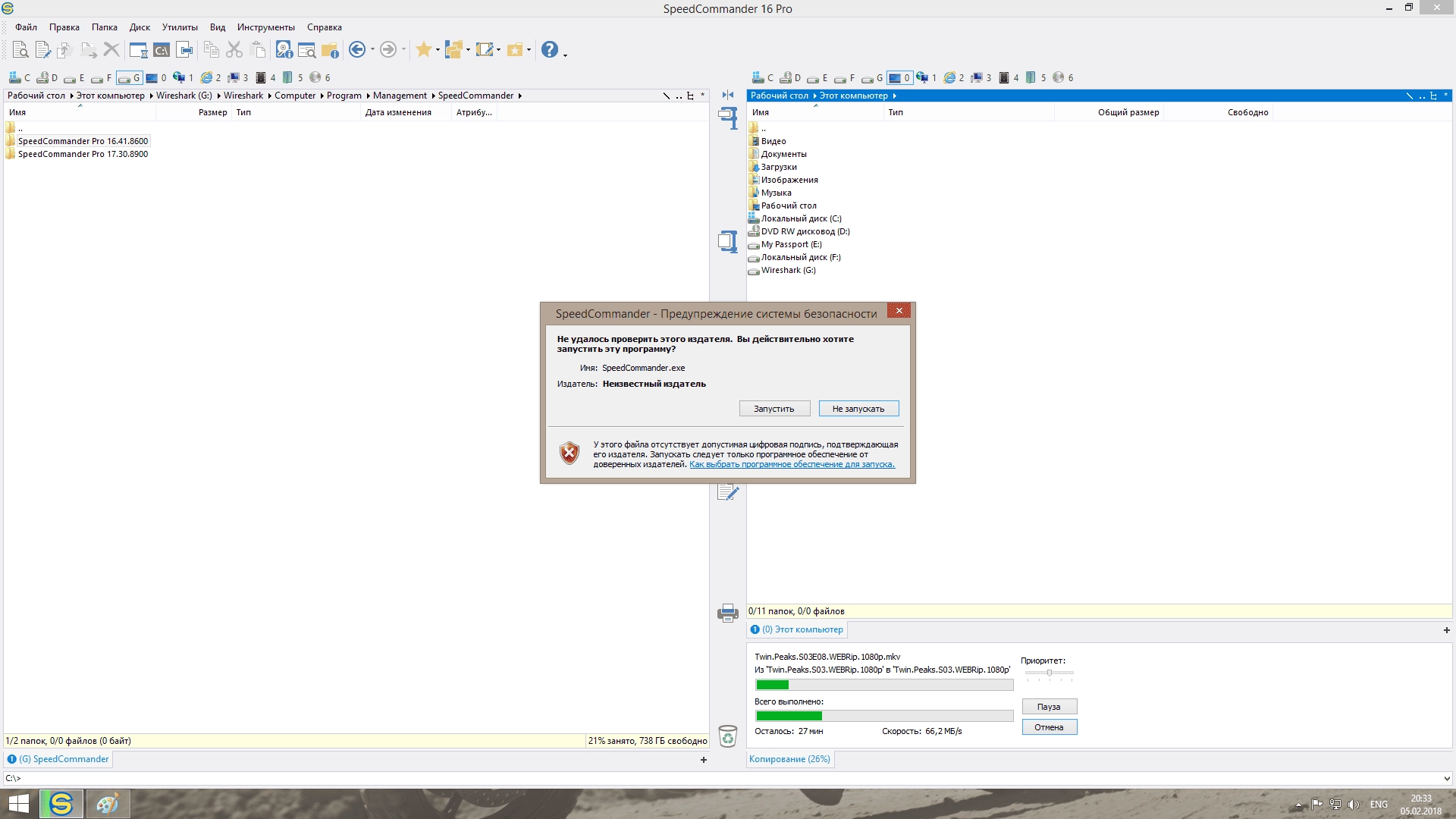This screenshot has width=1456, height=819.
Task: Click the Favorites star toolbar icon
Action: pos(423,50)
